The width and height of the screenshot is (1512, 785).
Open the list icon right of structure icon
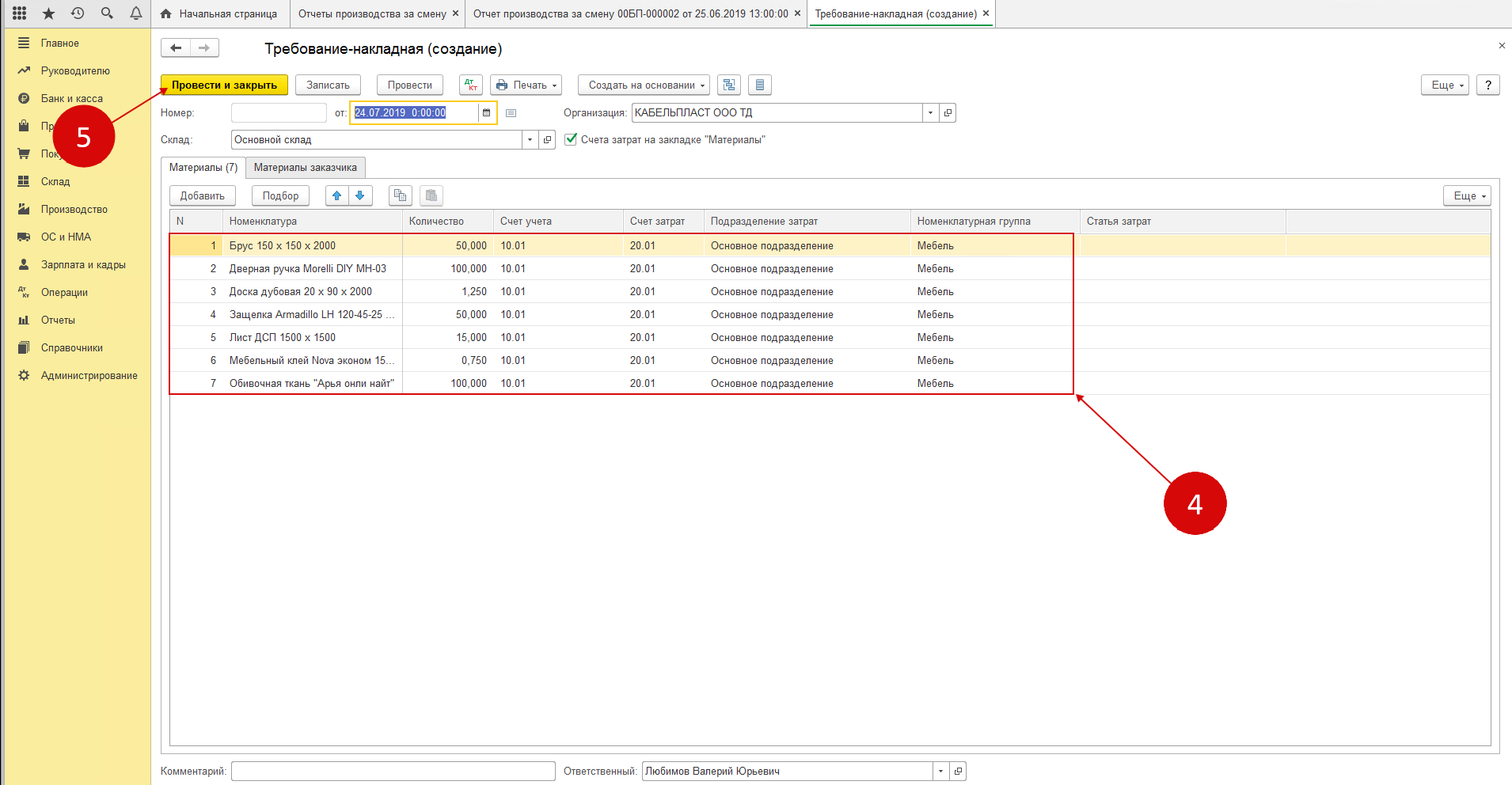pos(760,85)
